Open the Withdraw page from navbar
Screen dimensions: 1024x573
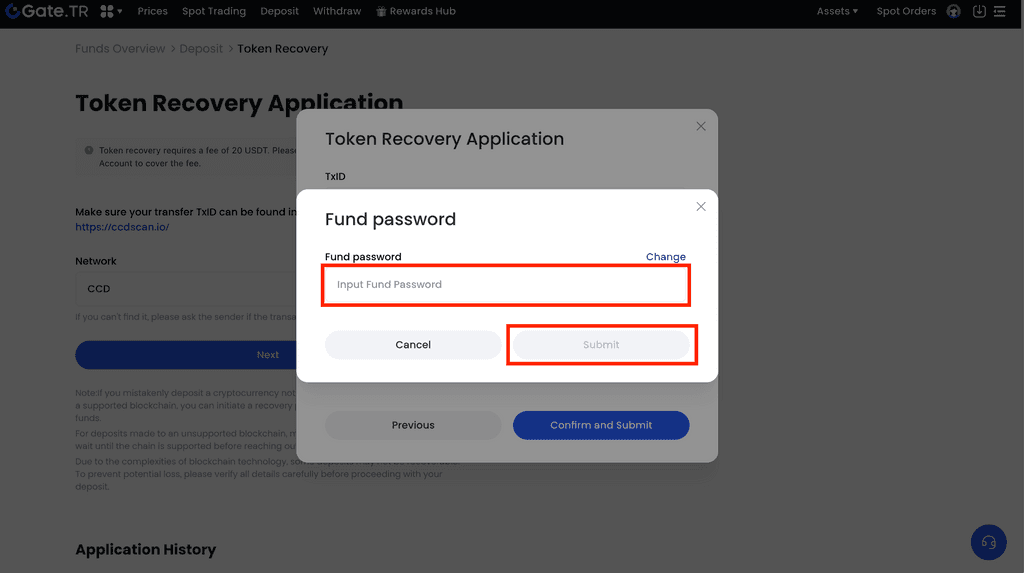click(337, 11)
